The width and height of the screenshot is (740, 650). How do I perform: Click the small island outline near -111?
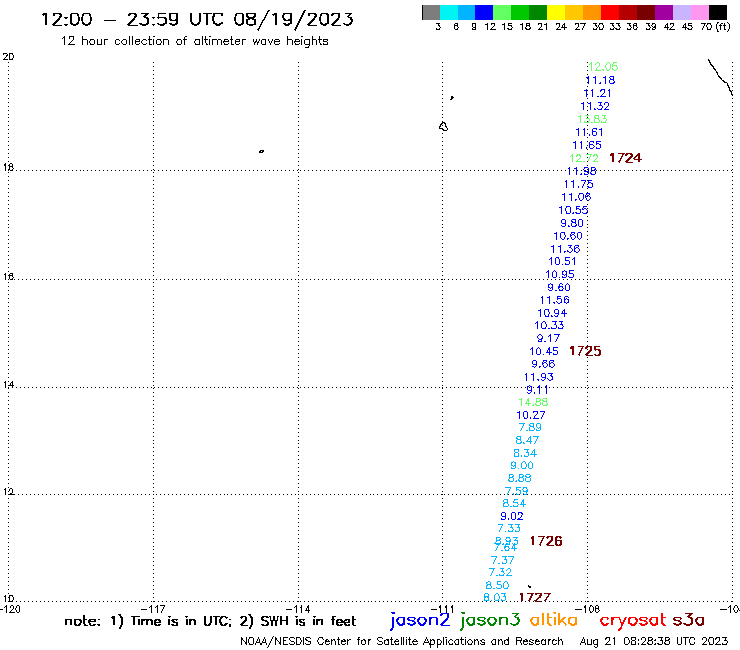pos(443,127)
